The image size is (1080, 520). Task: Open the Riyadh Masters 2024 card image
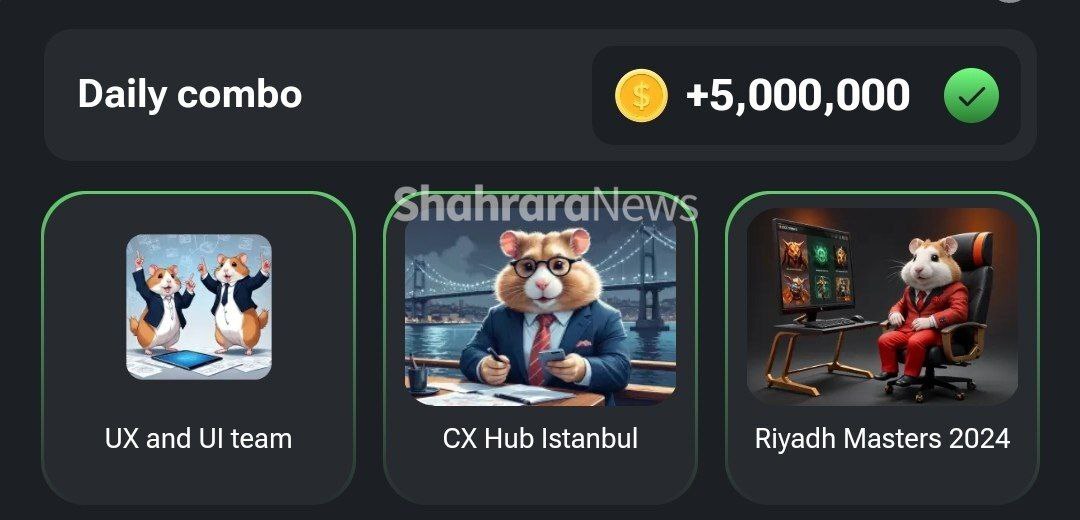point(882,306)
